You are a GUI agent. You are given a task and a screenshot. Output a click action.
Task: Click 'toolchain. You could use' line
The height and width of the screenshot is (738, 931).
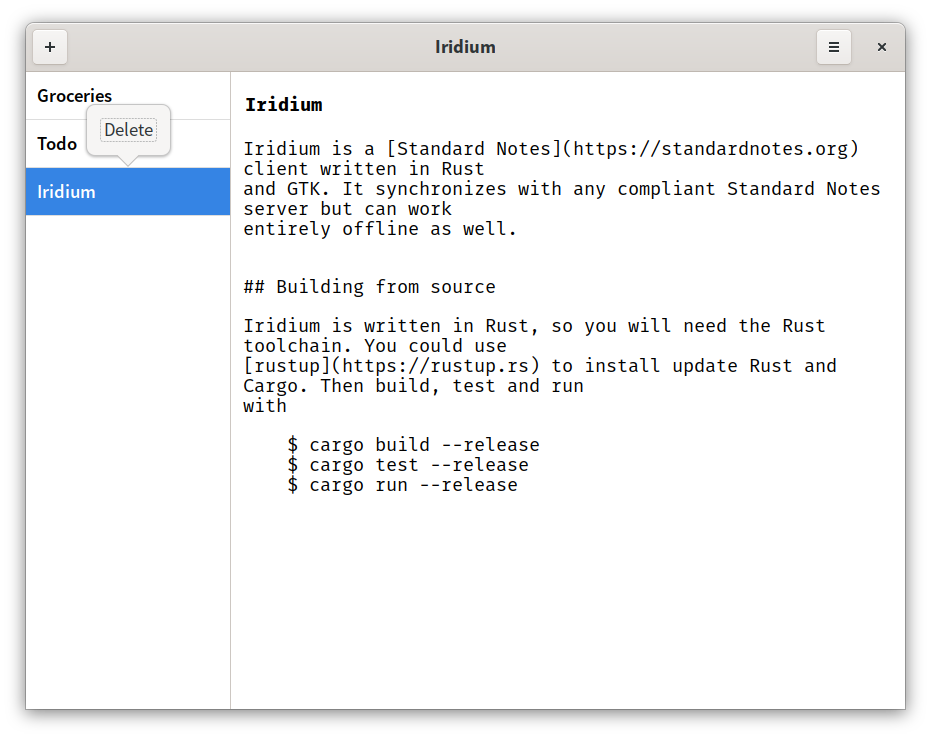tap(375, 346)
